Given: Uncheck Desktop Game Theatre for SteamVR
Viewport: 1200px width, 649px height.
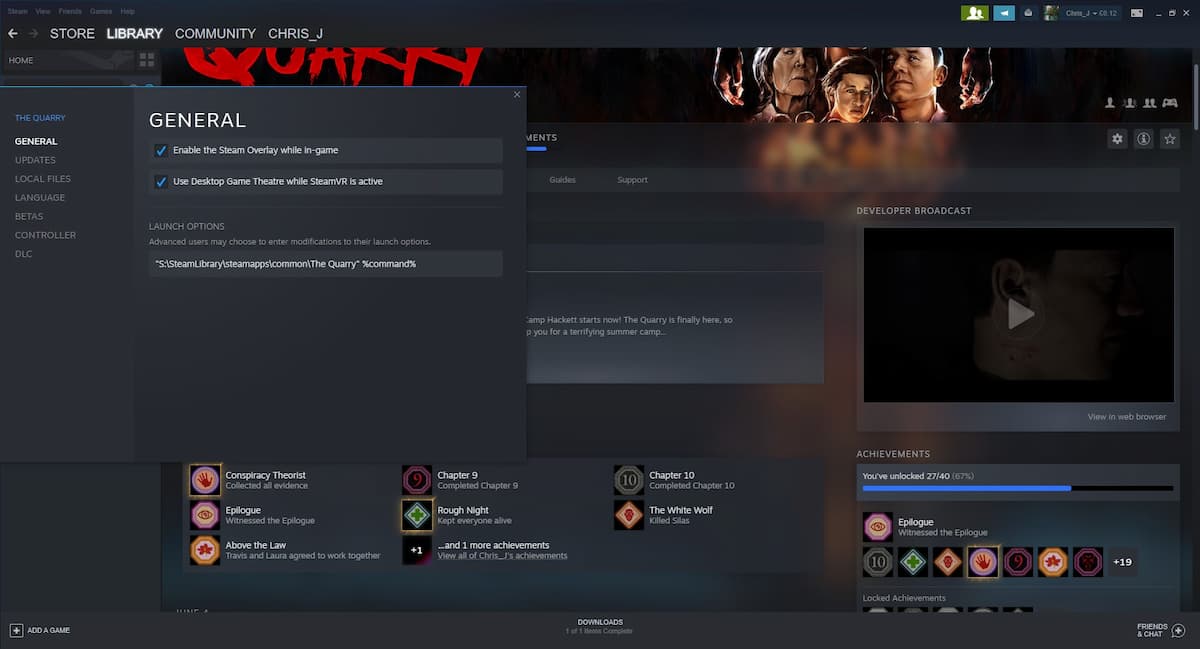Looking at the screenshot, I should 161,182.
